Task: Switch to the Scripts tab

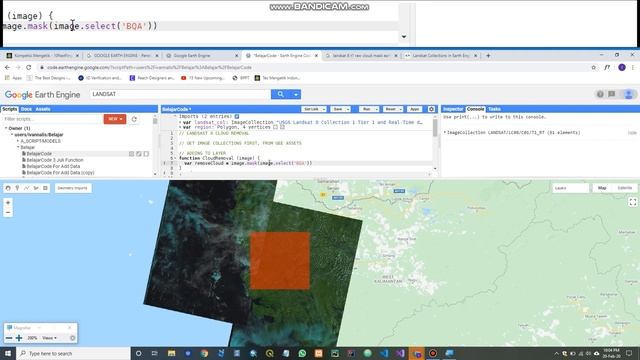Action: 9,109
